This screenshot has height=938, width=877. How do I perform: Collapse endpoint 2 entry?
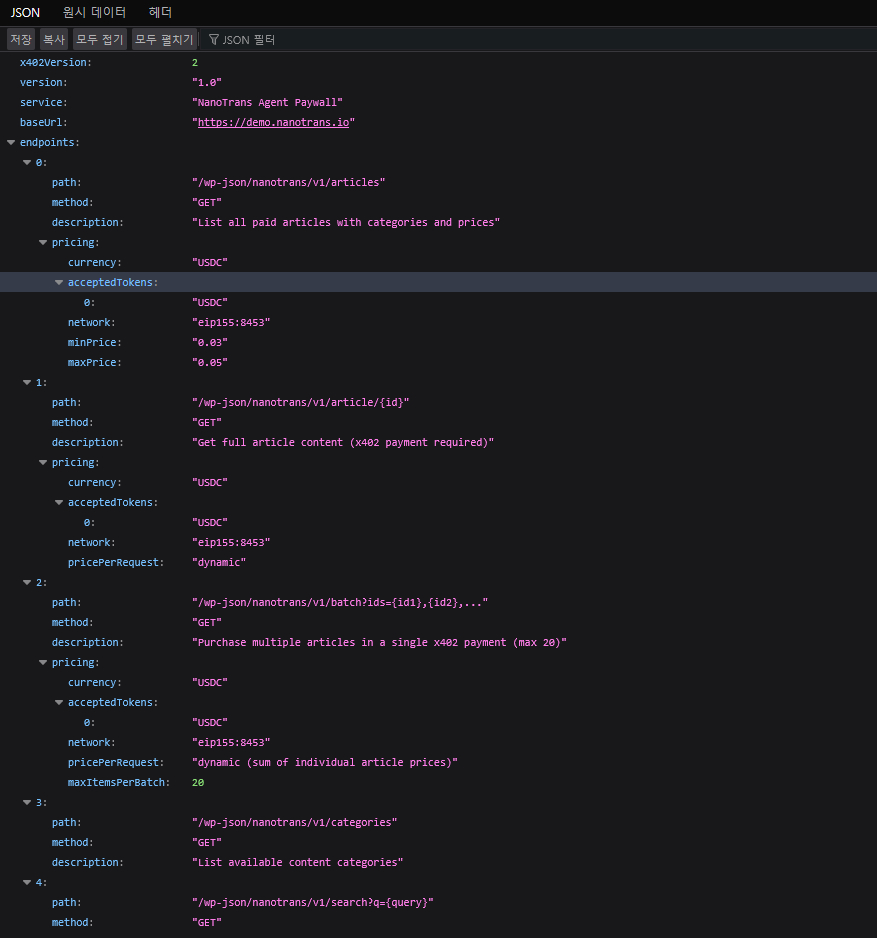pyautogui.click(x=27, y=582)
